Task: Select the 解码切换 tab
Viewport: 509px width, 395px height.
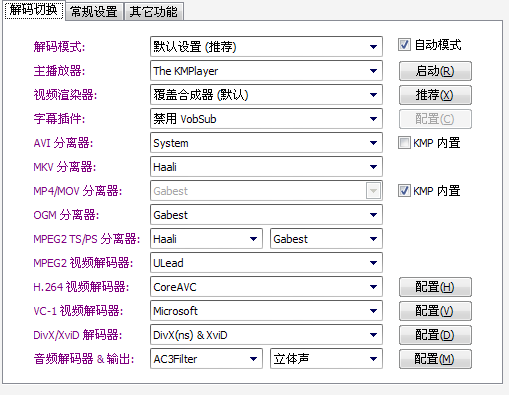Action: pyautogui.click(x=34, y=10)
